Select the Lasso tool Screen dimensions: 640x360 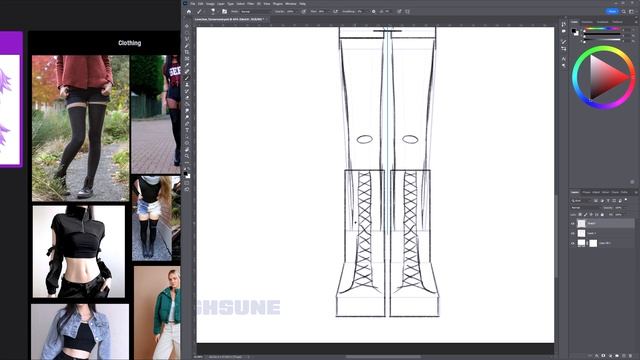tap(187, 39)
